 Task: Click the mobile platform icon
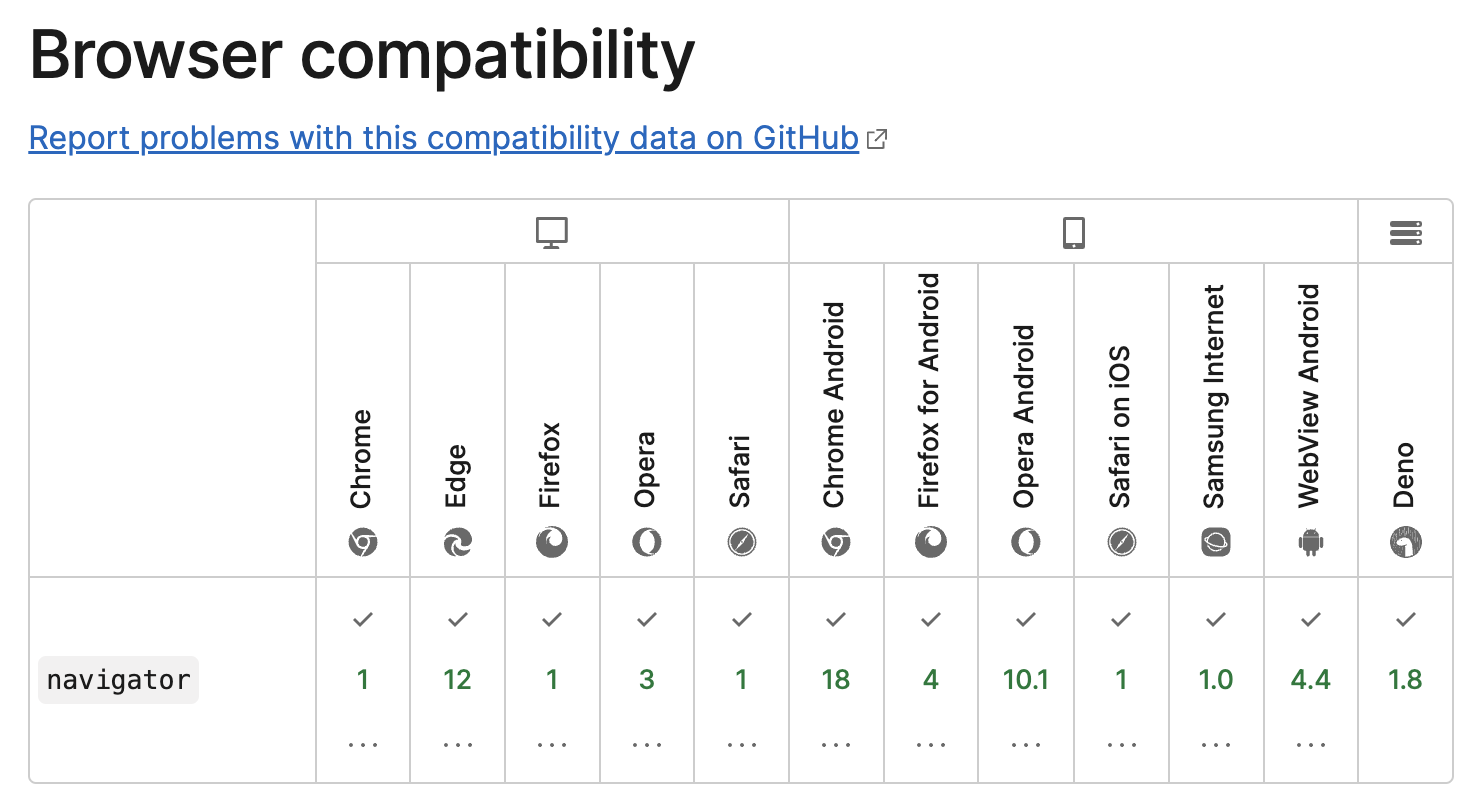click(1073, 233)
